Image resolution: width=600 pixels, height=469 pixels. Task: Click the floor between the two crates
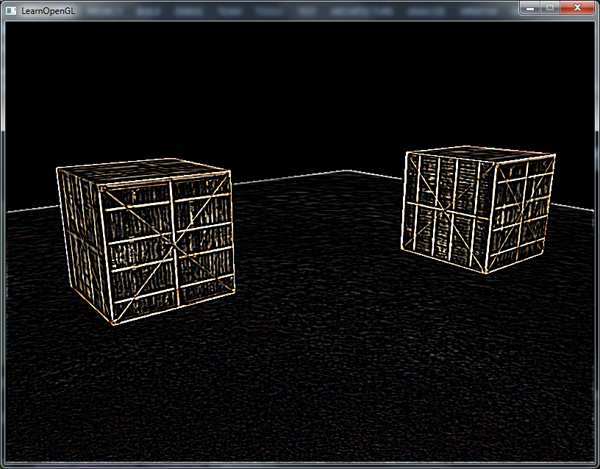tap(320, 250)
